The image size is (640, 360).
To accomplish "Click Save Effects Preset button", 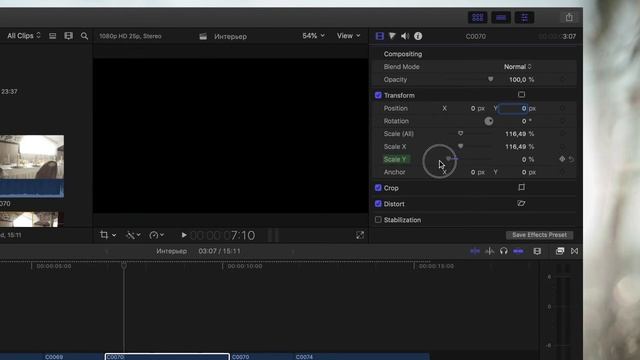I will (539, 235).
